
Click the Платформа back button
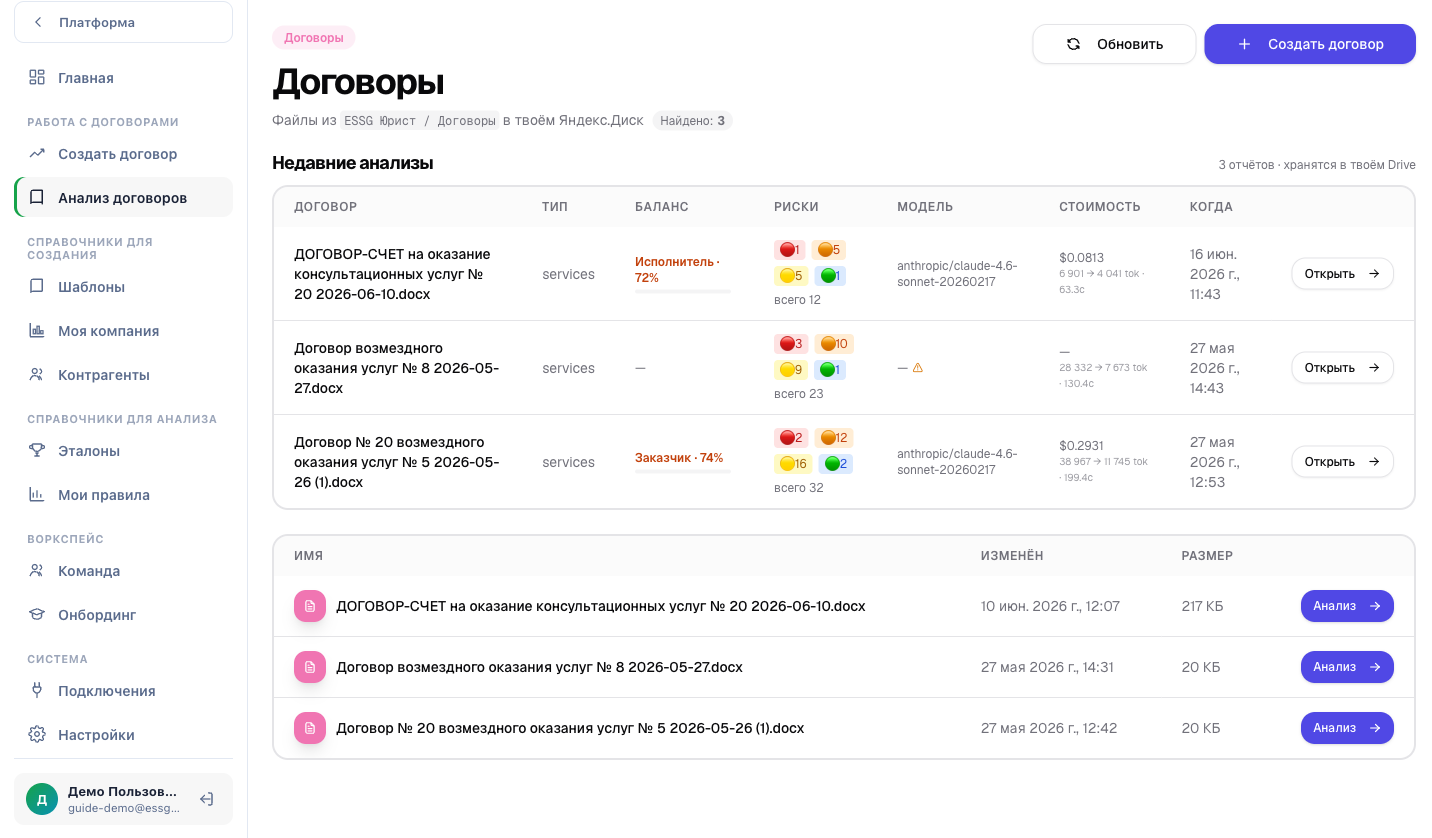pyautogui.click(x=123, y=22)
